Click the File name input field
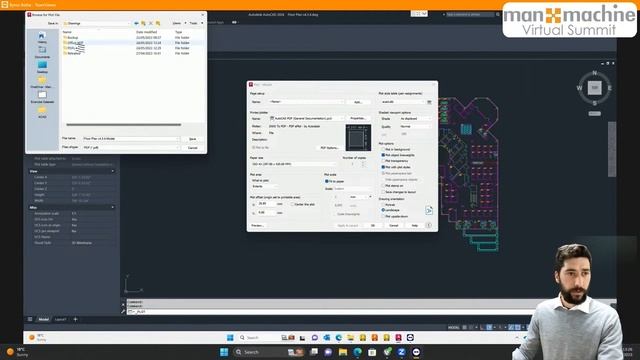The width and height of the screenshot is (640, 360). click(x=131, y=139)
